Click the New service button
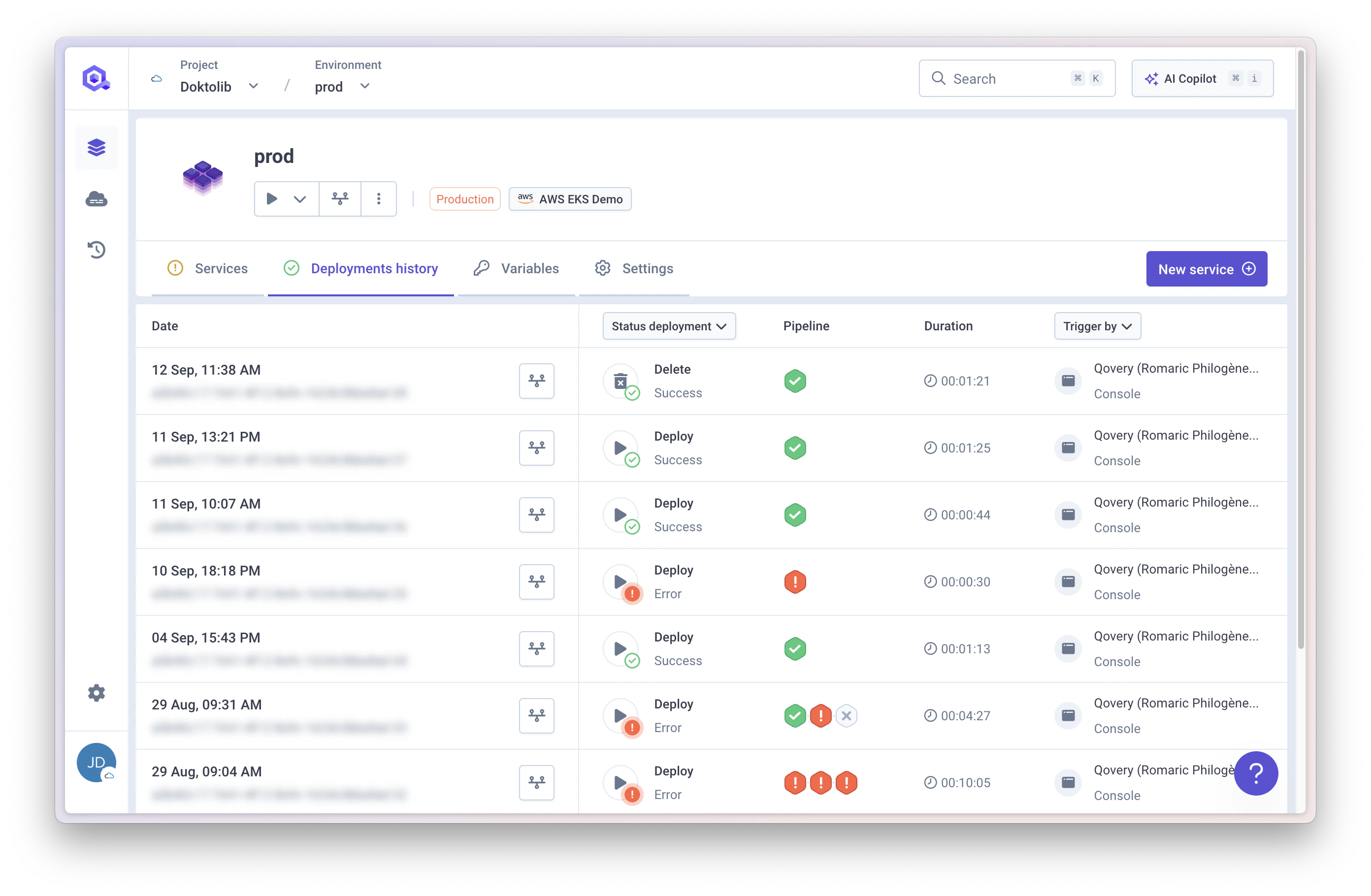Image resolution: width=1371 pixels, height=896 pixels. (1206, 269)
